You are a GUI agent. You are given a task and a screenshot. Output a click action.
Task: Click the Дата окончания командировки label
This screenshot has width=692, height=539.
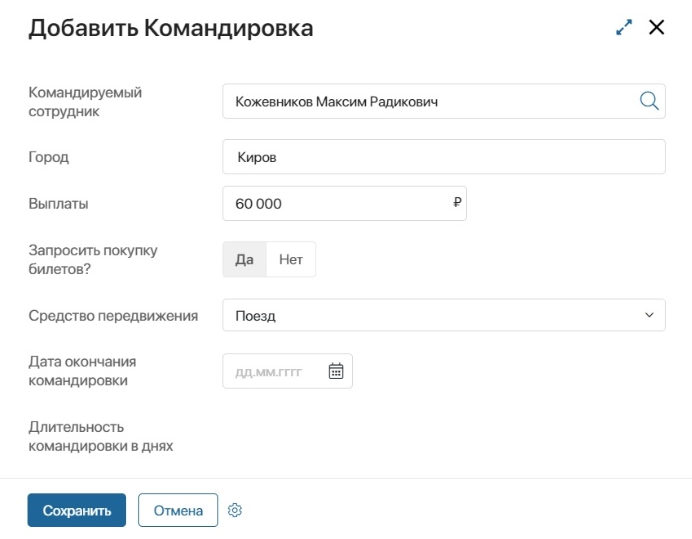[x=82, y=371]
